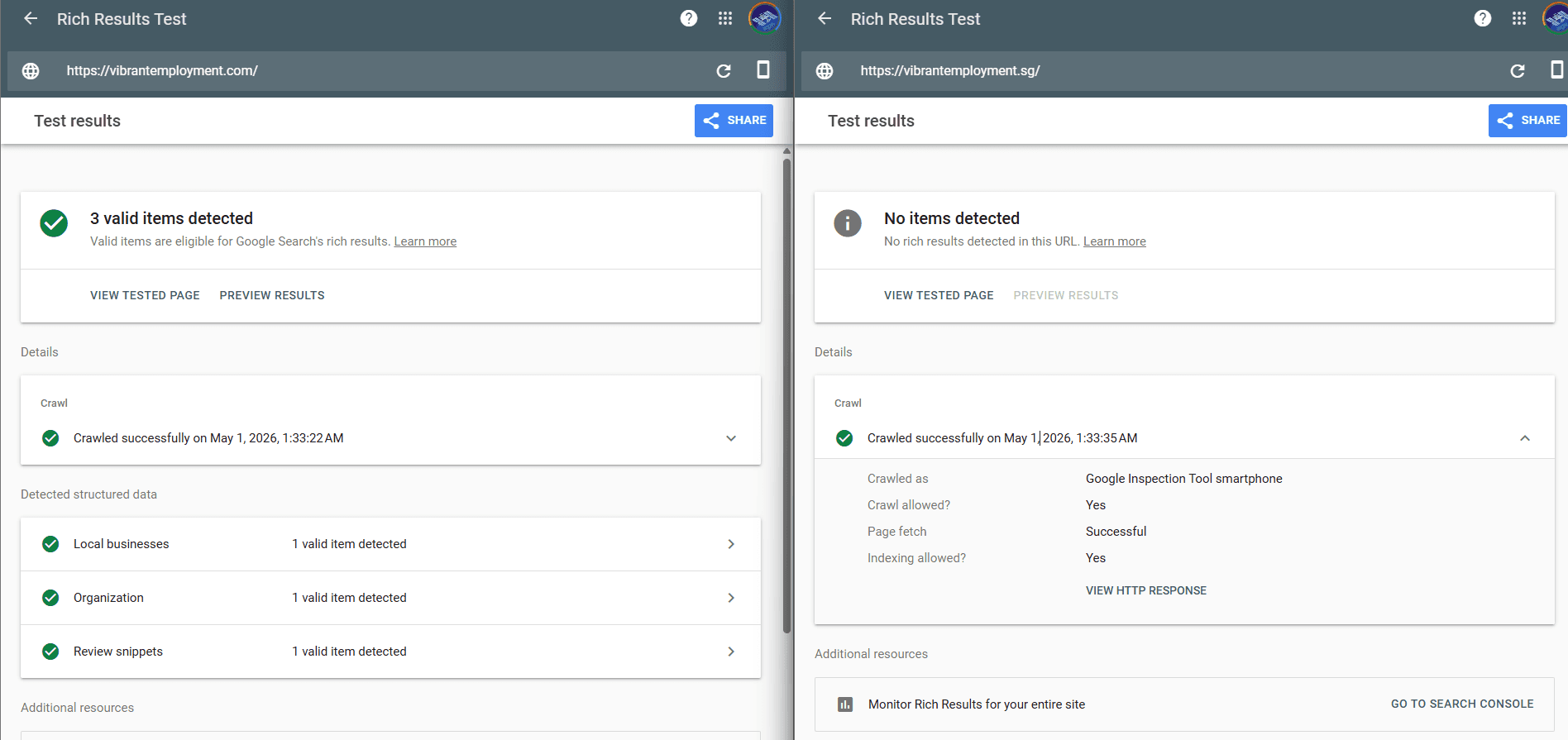Image resolution: width=1568 pixels, height=740 pixels.
Task: Go back using left window's back arrow
Action: click(x=31, y=18)
